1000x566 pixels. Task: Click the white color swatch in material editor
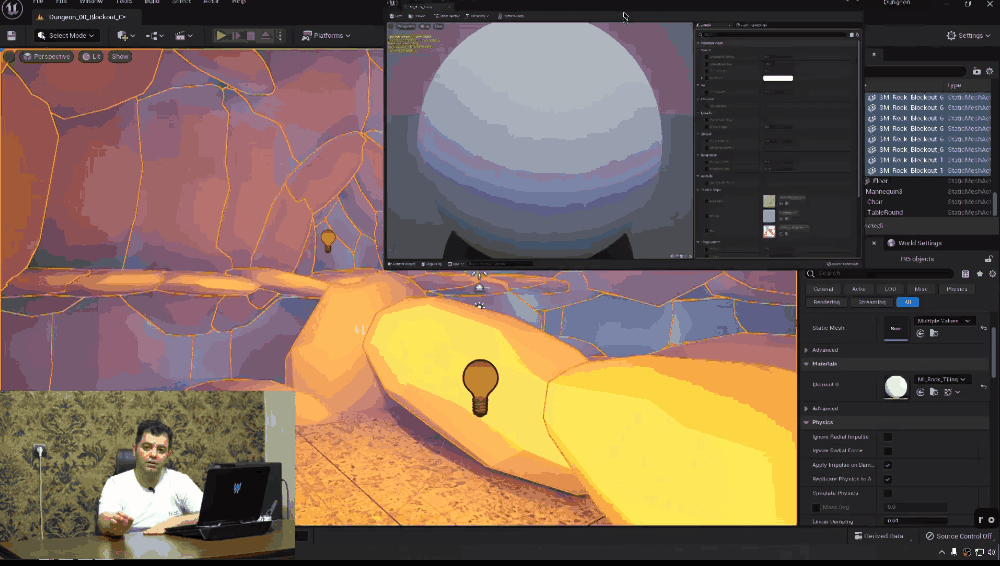pos(777,77)
